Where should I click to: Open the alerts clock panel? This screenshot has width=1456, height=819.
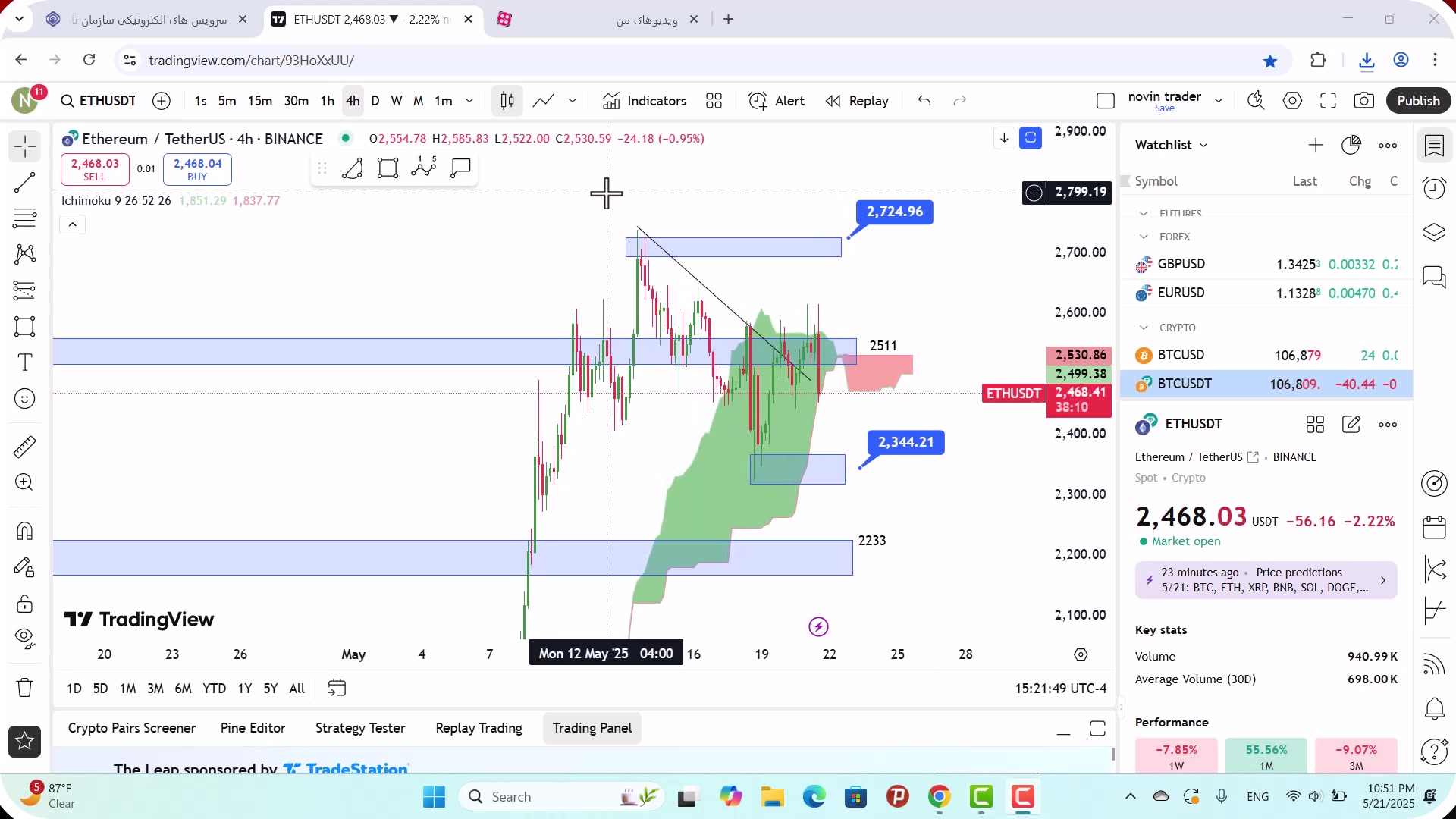(1434, 189)
